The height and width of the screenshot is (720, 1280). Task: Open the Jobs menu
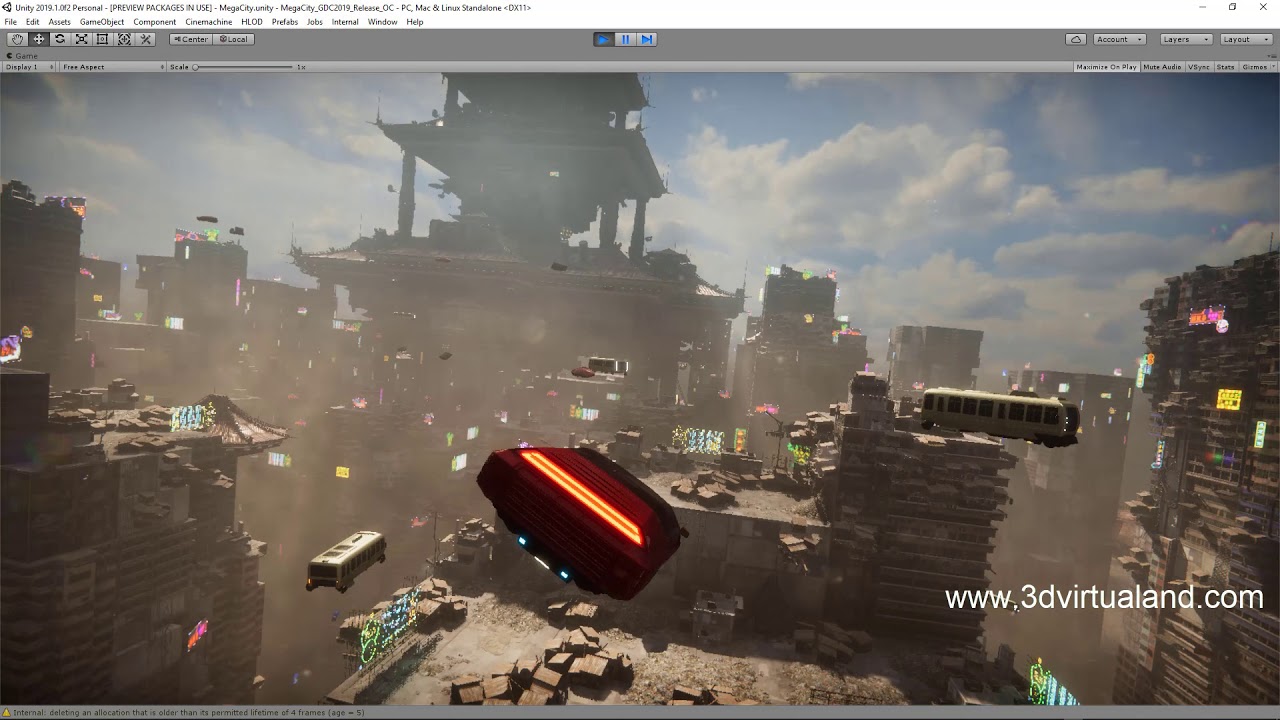(315, 22)
